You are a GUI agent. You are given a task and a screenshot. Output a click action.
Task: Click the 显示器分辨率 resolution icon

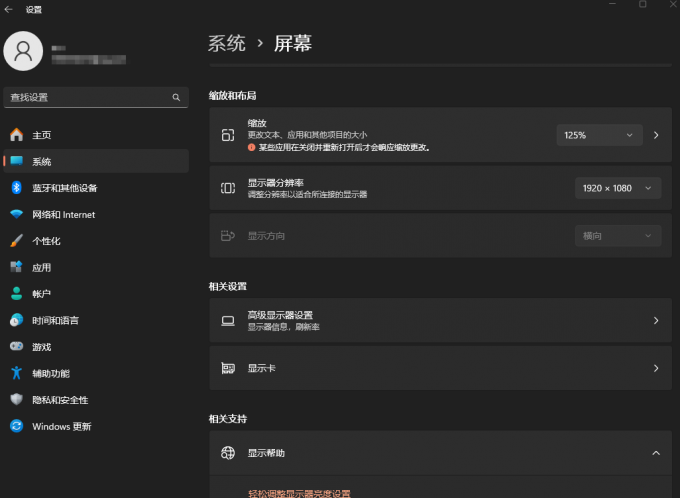pos(228,188)
